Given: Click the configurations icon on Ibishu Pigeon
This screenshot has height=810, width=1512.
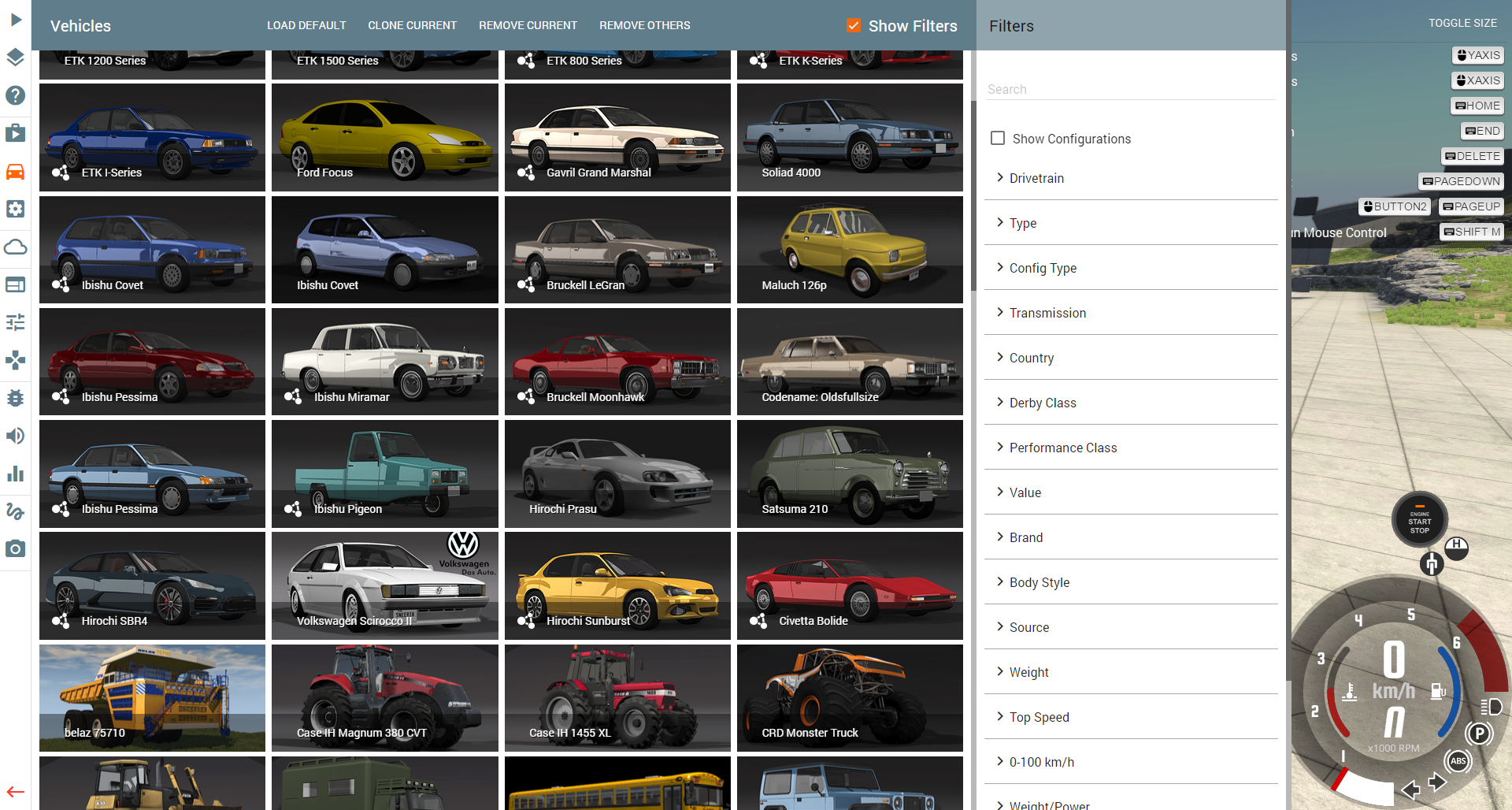Looking at the screenshot, I should [x=293, y=508].
